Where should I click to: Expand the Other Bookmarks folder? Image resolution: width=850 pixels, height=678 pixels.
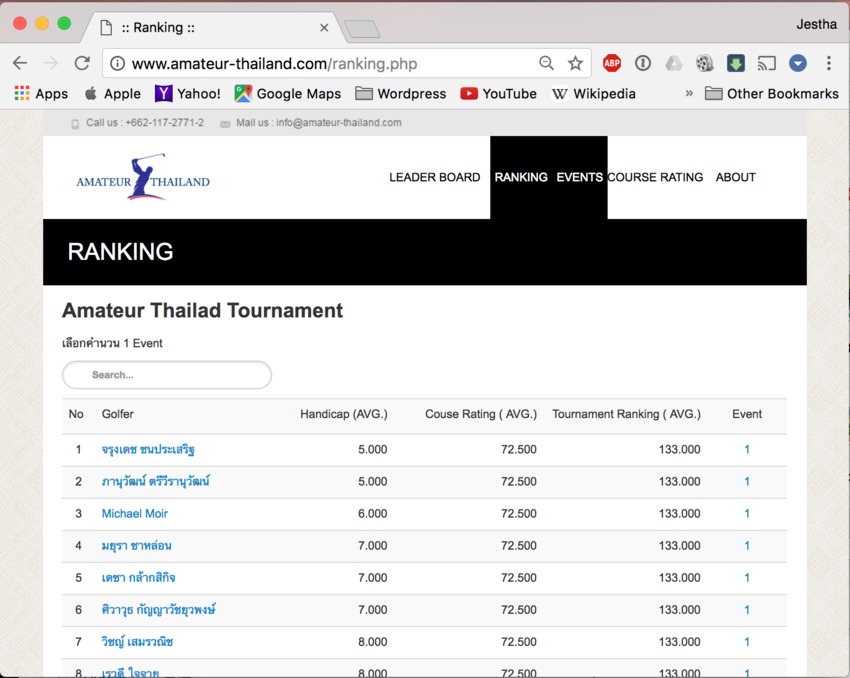[772, 93]
